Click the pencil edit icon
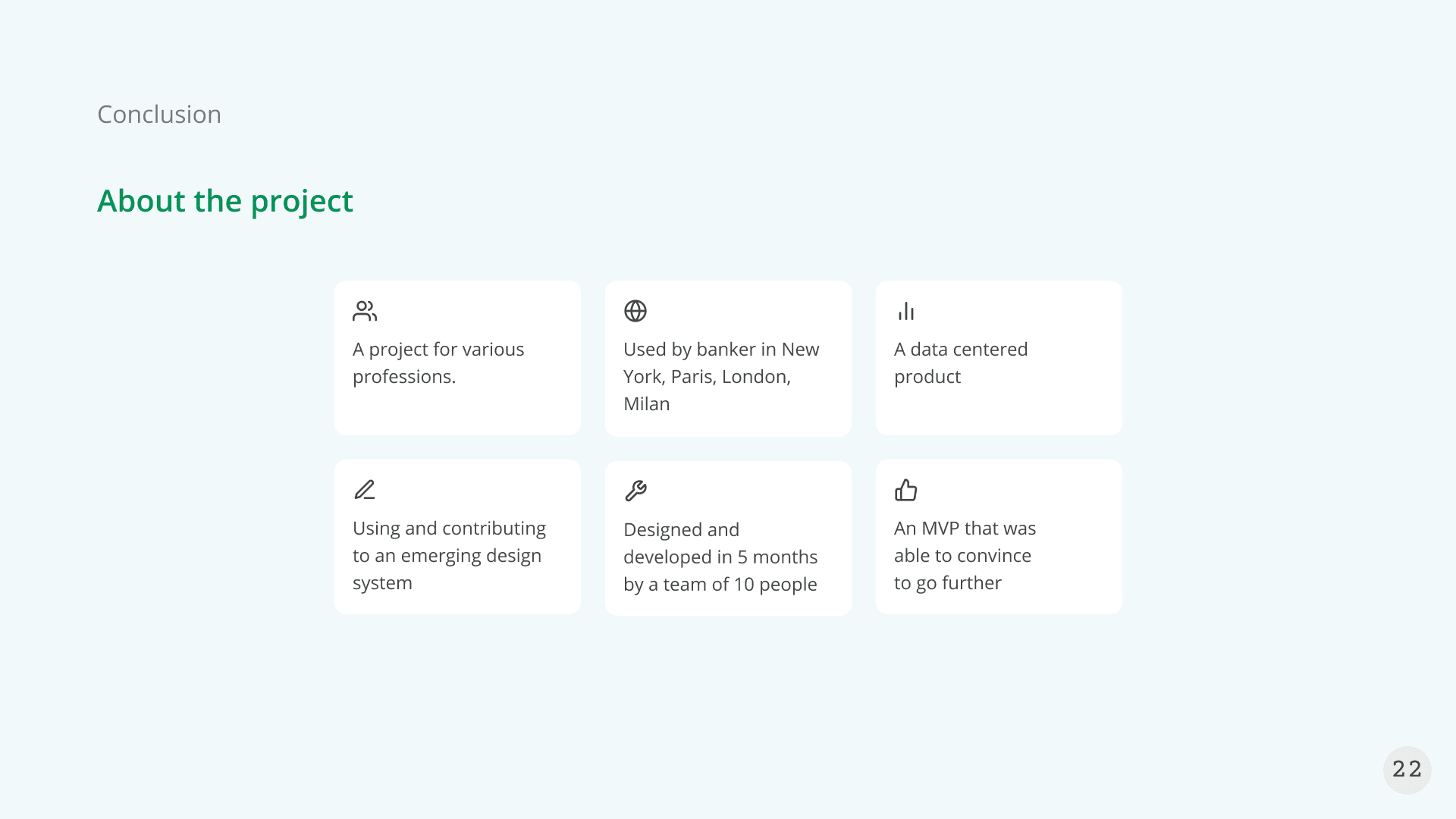 click(365, 490)
